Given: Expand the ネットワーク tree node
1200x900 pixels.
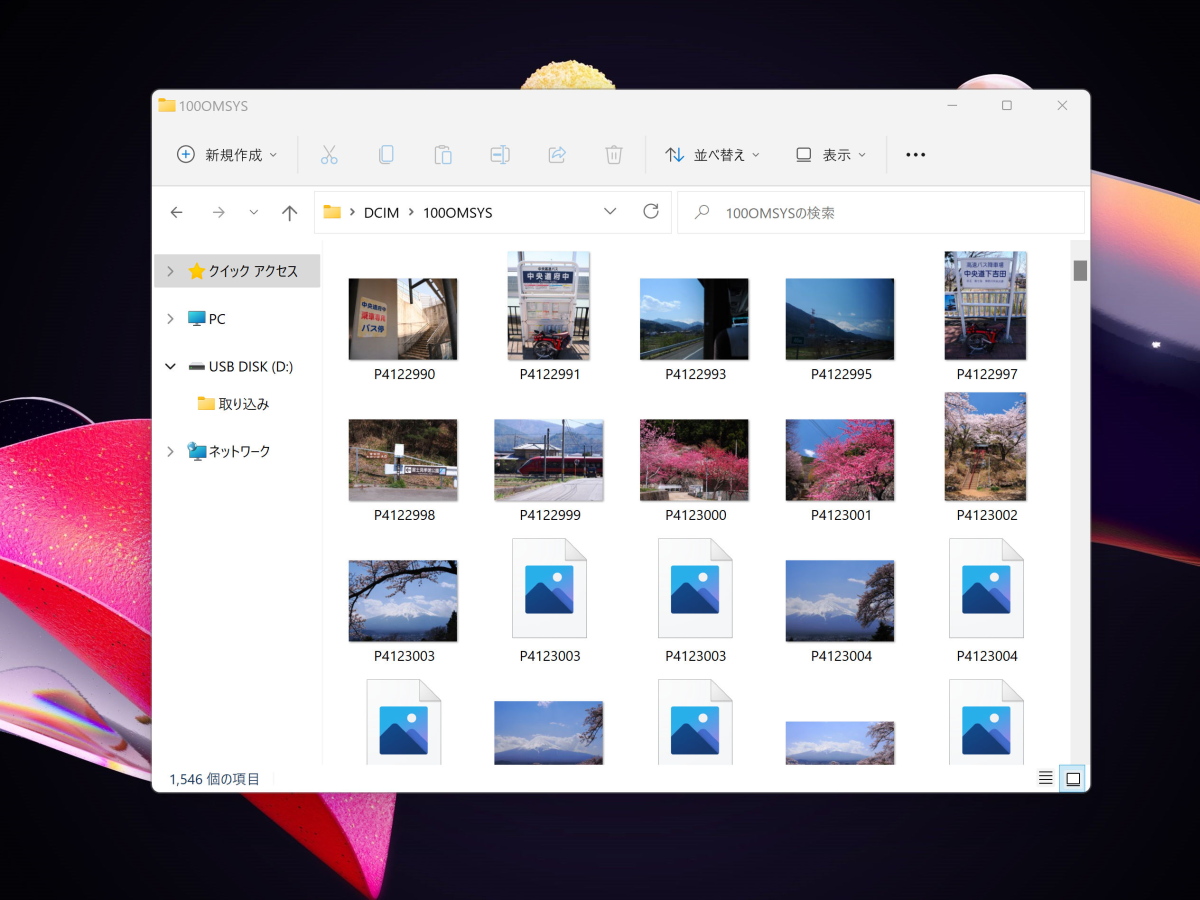Looking at the screenshot, I should point(170,452).
